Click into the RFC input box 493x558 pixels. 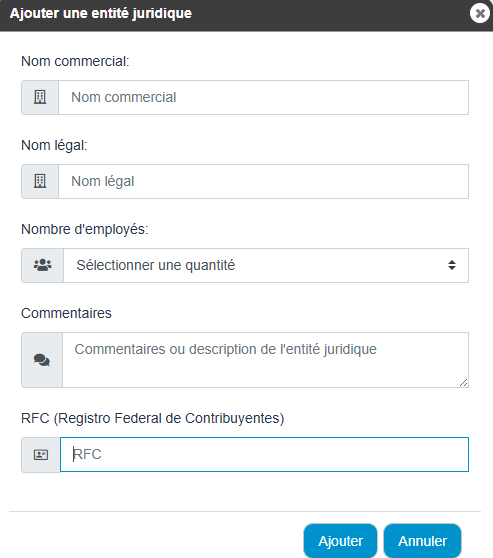pos(264,454)
